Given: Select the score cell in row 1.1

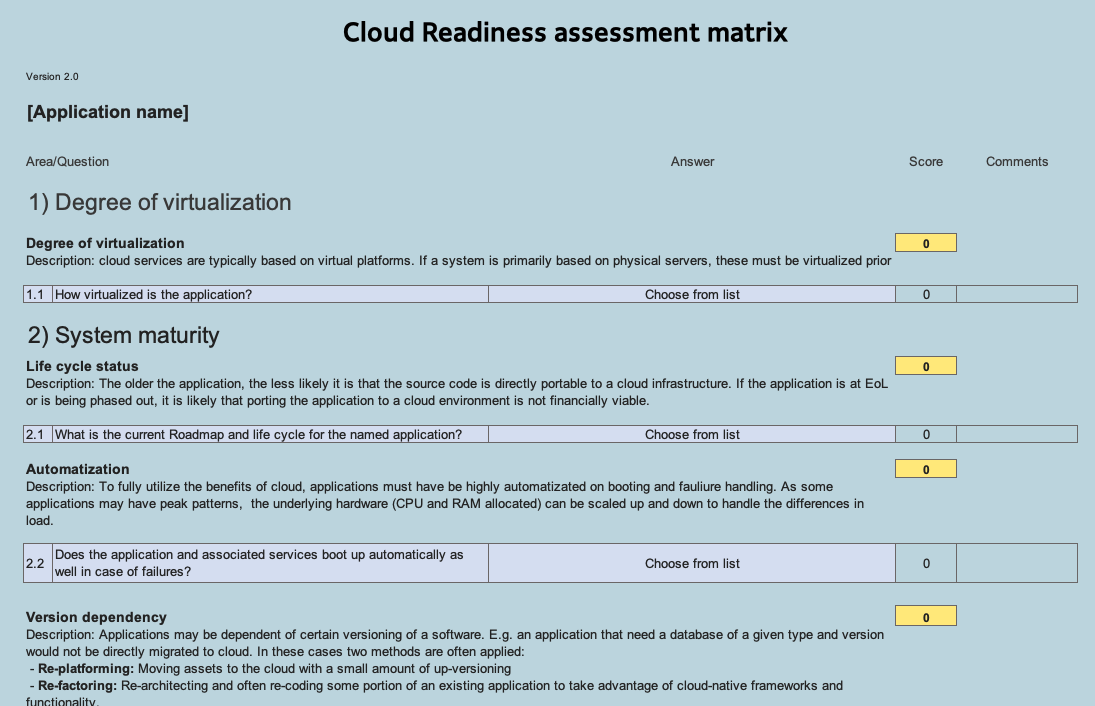Looking at the screenshot, I should [926, 294].
